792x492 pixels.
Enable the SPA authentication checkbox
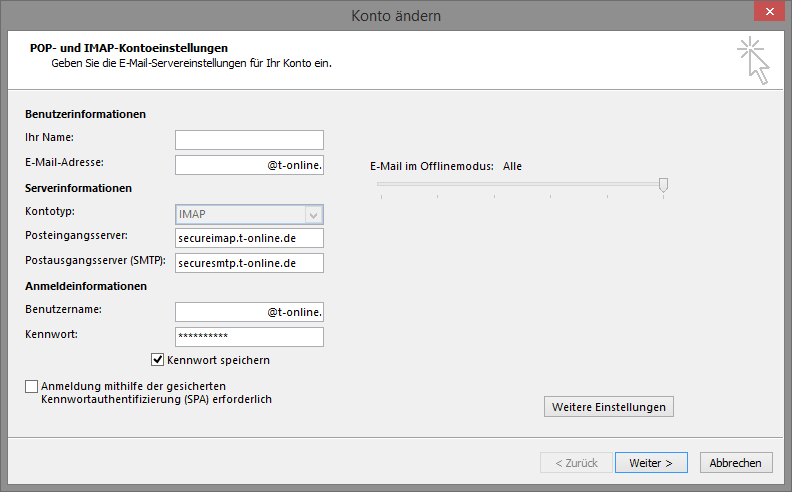(31, 386)
